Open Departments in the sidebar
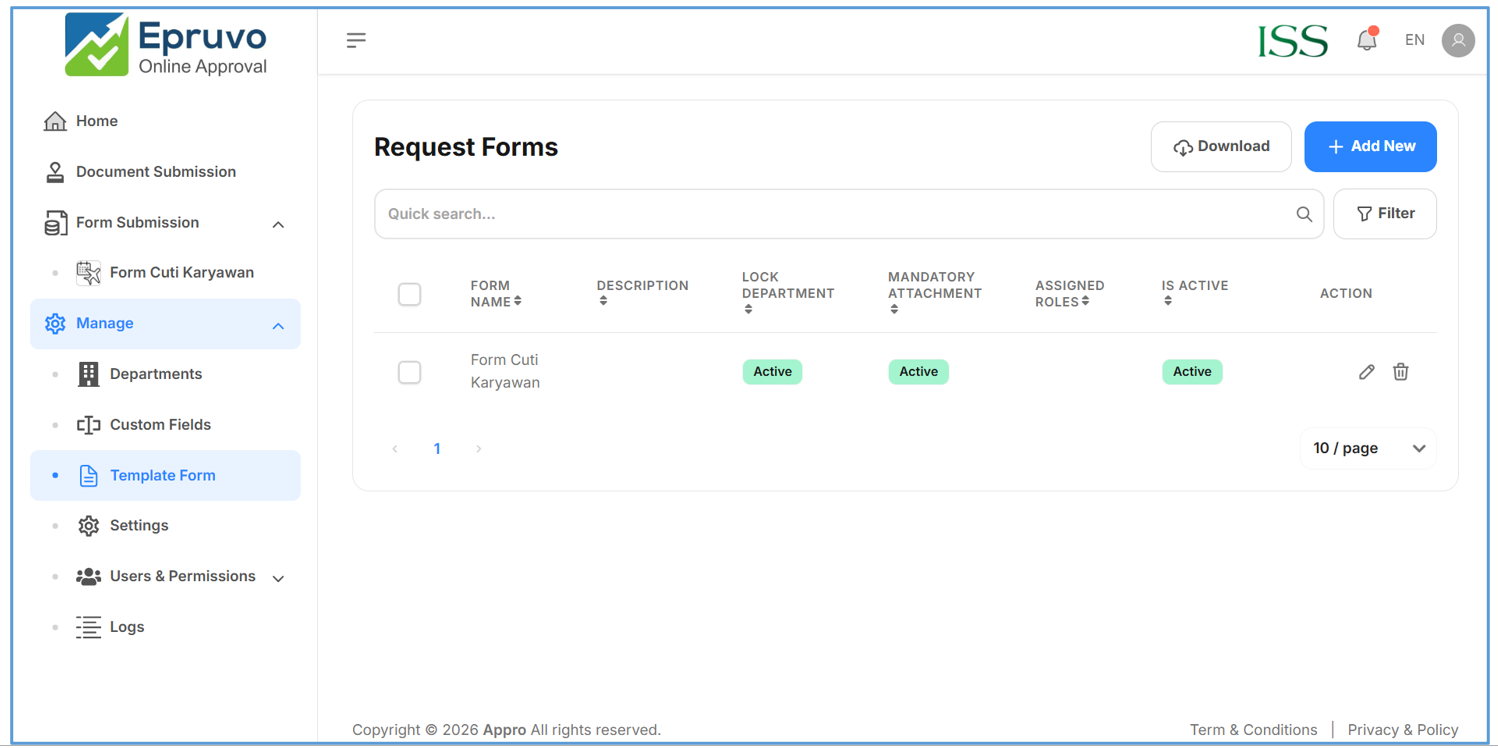This screenshot has height=748, width=1498. coord(155,374)
